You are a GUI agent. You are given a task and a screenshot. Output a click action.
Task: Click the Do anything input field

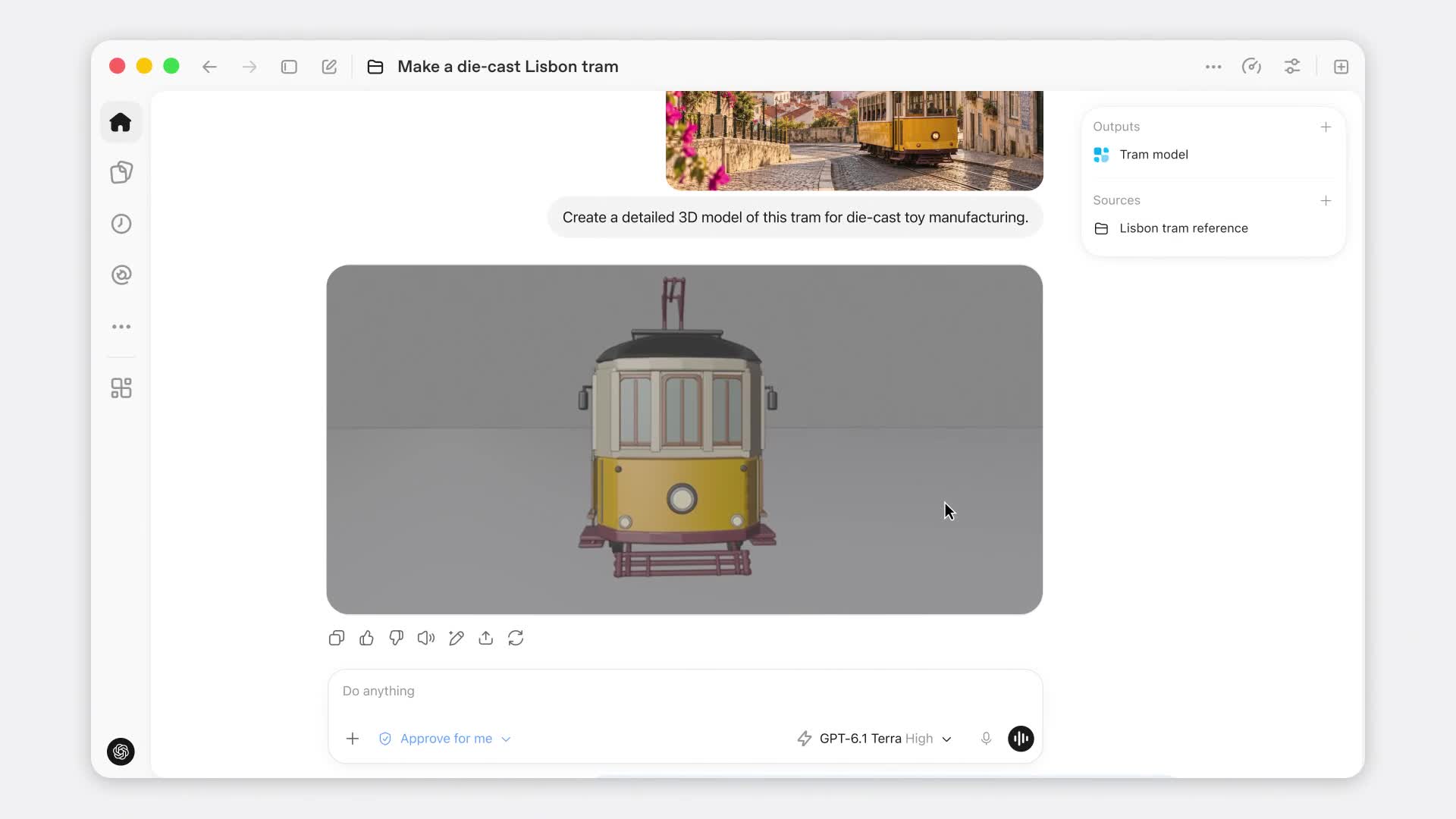685,691
